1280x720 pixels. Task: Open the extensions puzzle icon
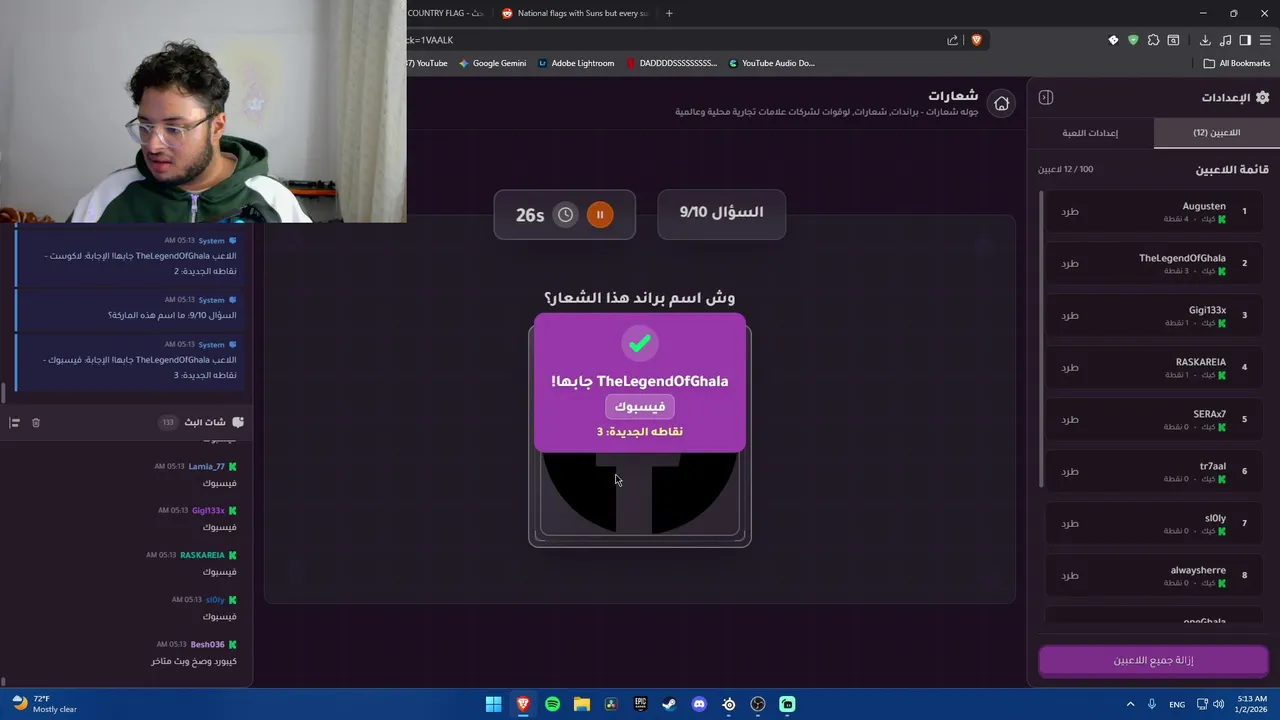[1153, 40]
